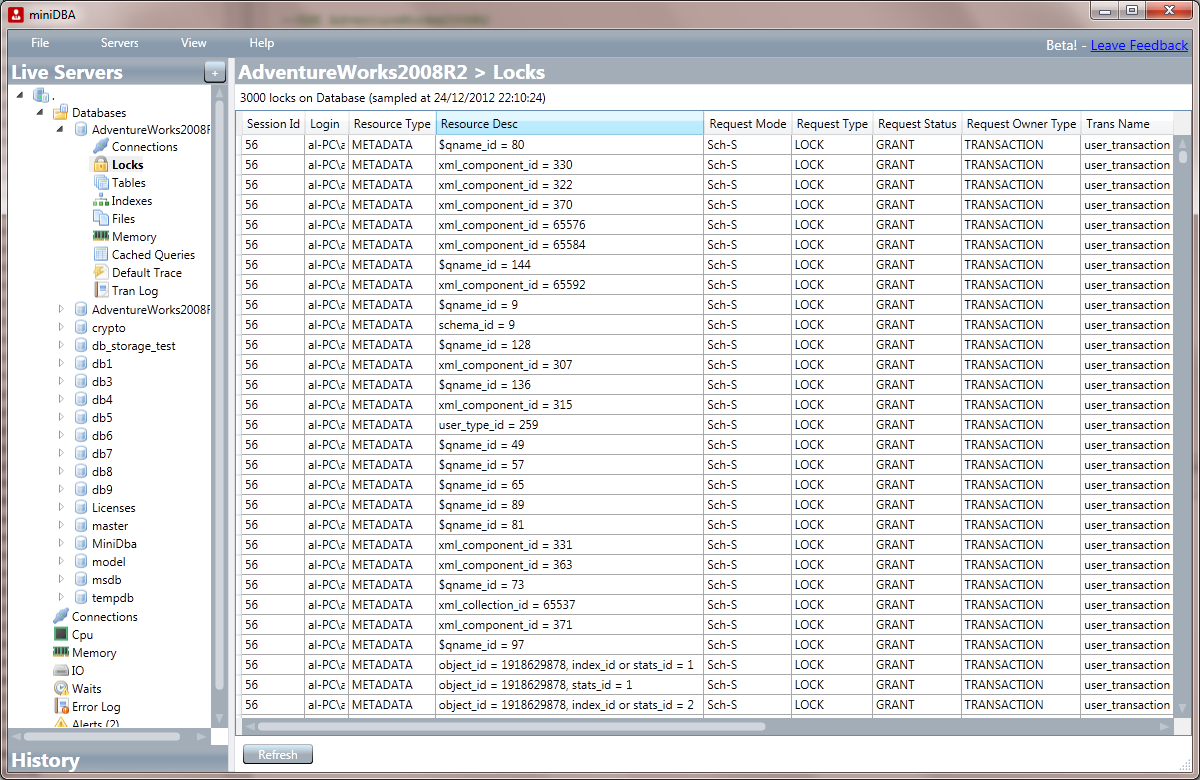This screenshot has width=1200, height=780.
Task: Click the IO disk icon
Action: (x=61, y=670)
